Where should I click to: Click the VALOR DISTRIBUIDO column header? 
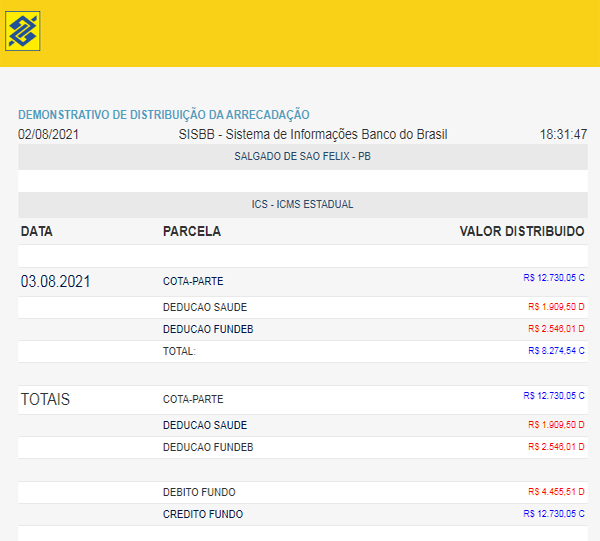point(522,231)
